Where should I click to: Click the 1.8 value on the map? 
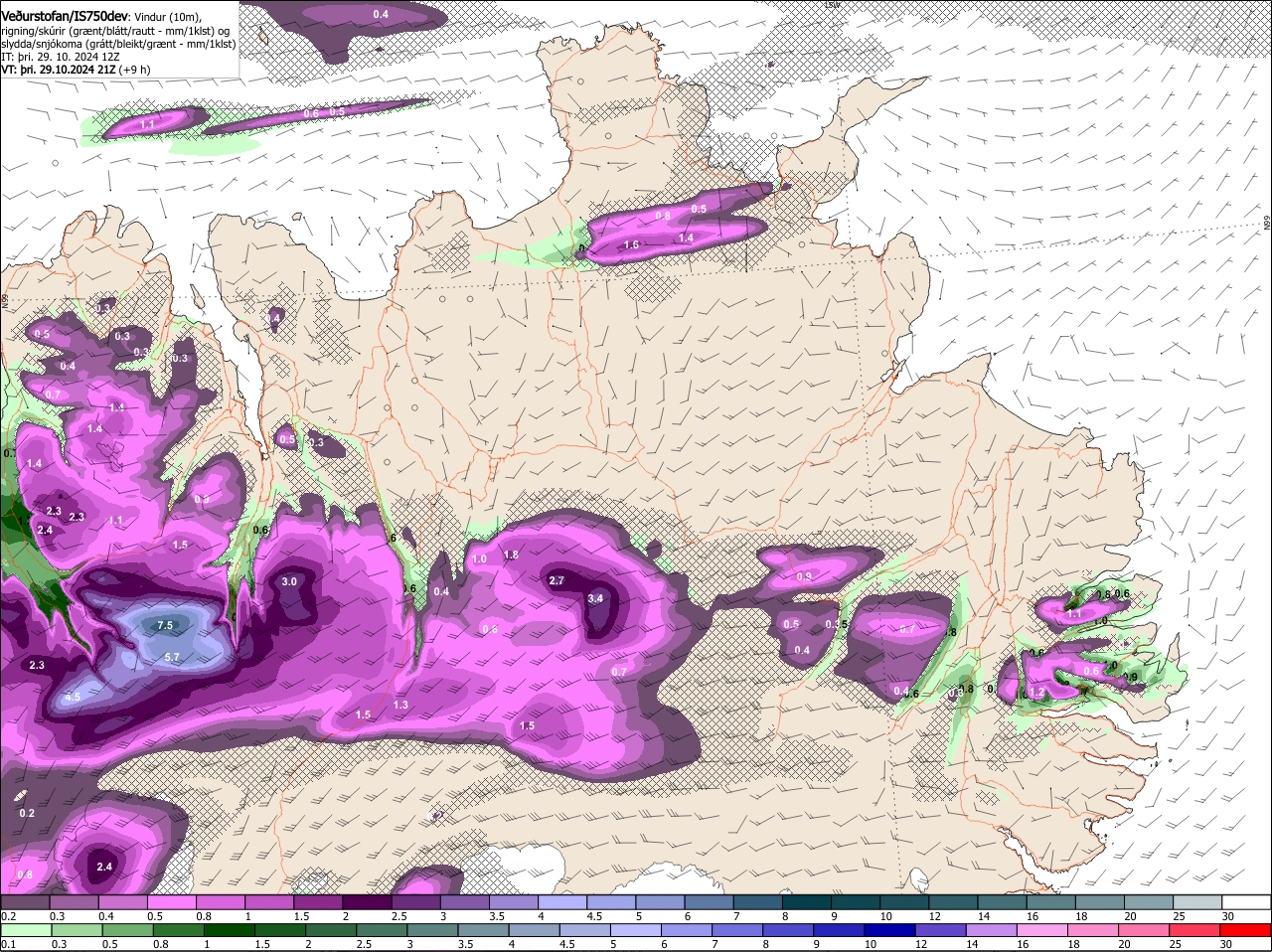click(x=512, y=555)
